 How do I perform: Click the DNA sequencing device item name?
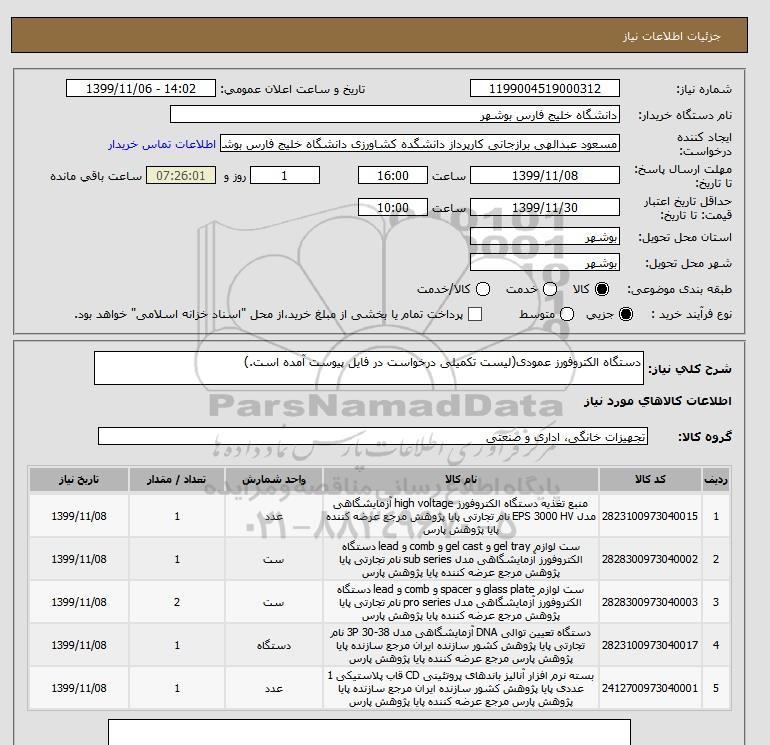point(461,645)
